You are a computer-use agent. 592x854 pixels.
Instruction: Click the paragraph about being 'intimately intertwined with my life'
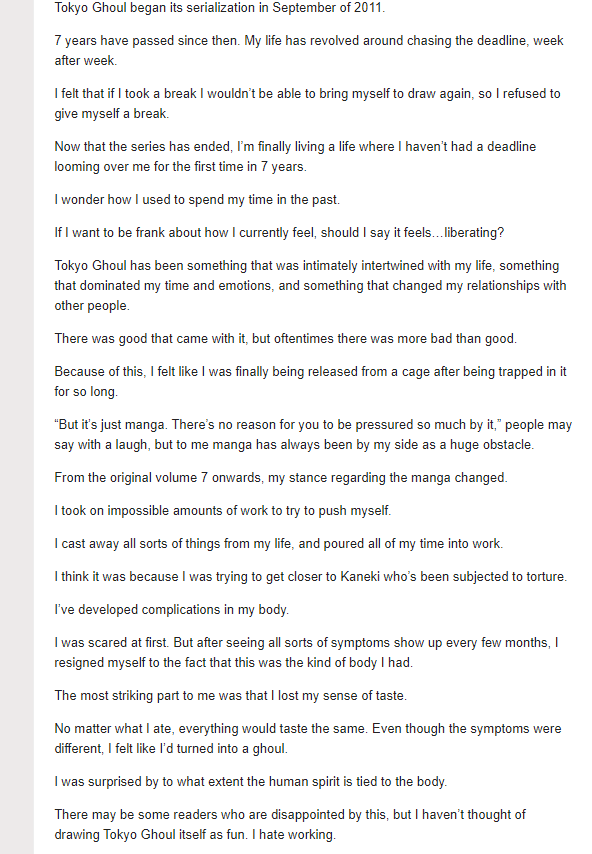[x=310, y=285]
